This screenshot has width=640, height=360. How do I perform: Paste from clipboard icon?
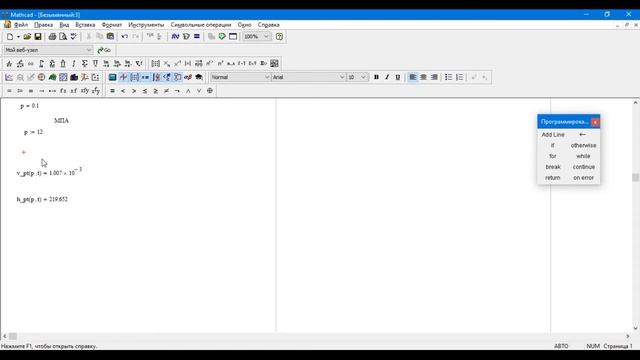point(110,37)
